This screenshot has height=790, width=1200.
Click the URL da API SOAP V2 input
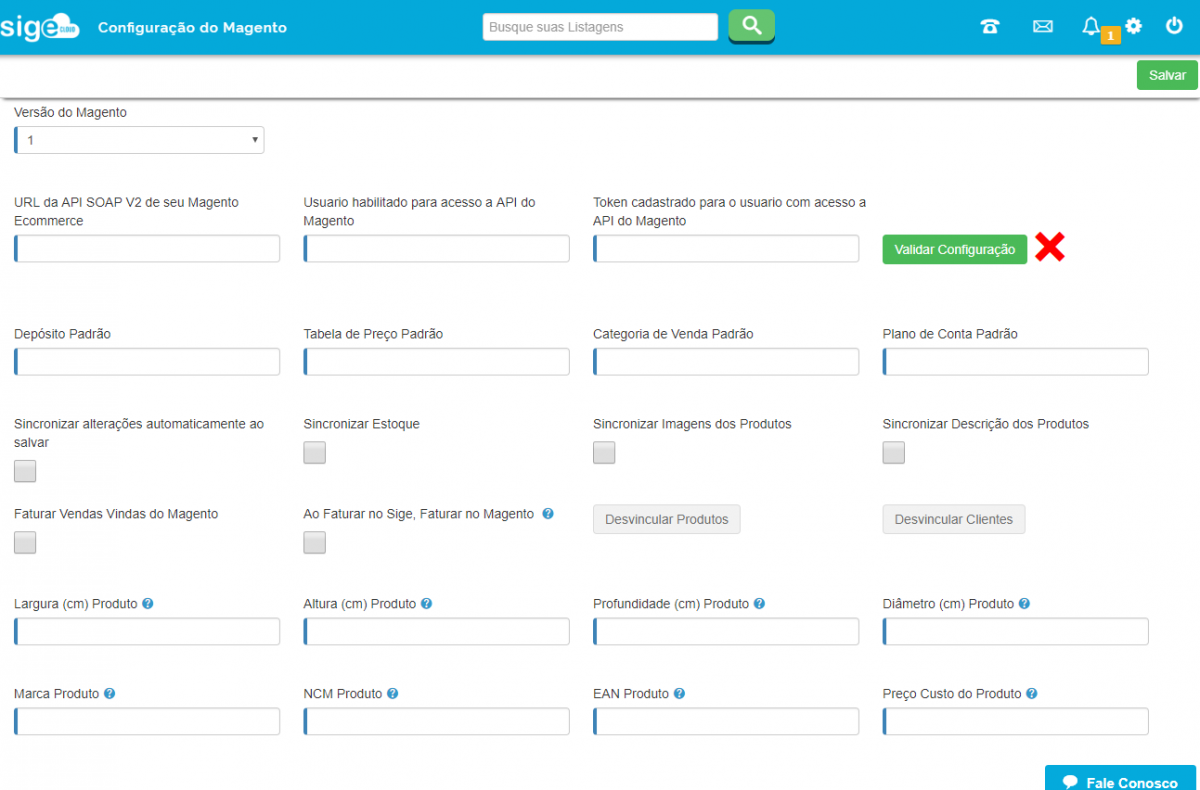147,249
